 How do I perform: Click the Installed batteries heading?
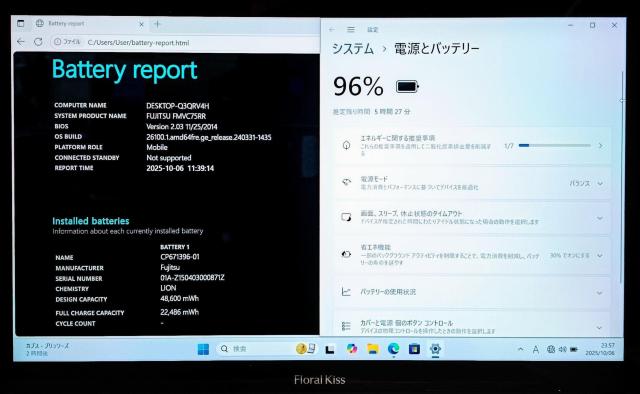click(91, 221)
